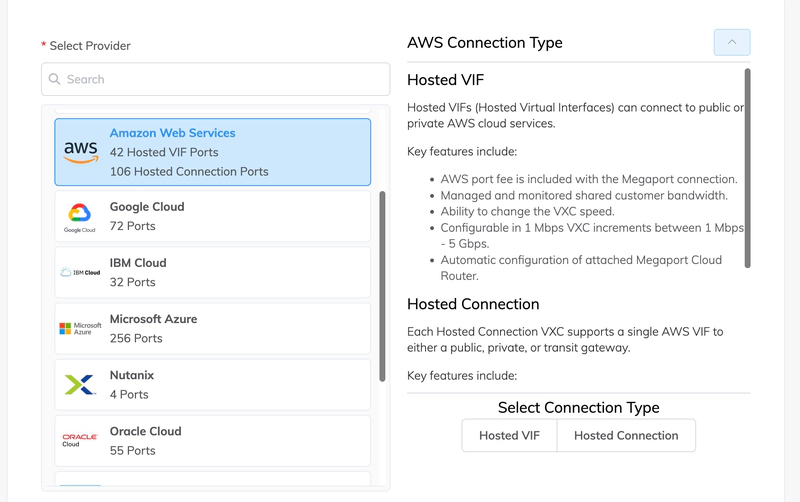
Task: Choose the Google Cloud provider name
Action: [x=147, y=207]
